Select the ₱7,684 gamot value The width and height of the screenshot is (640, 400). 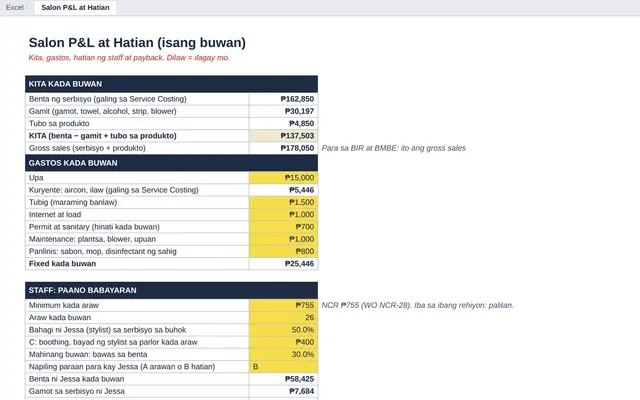[x=283, y=391]
